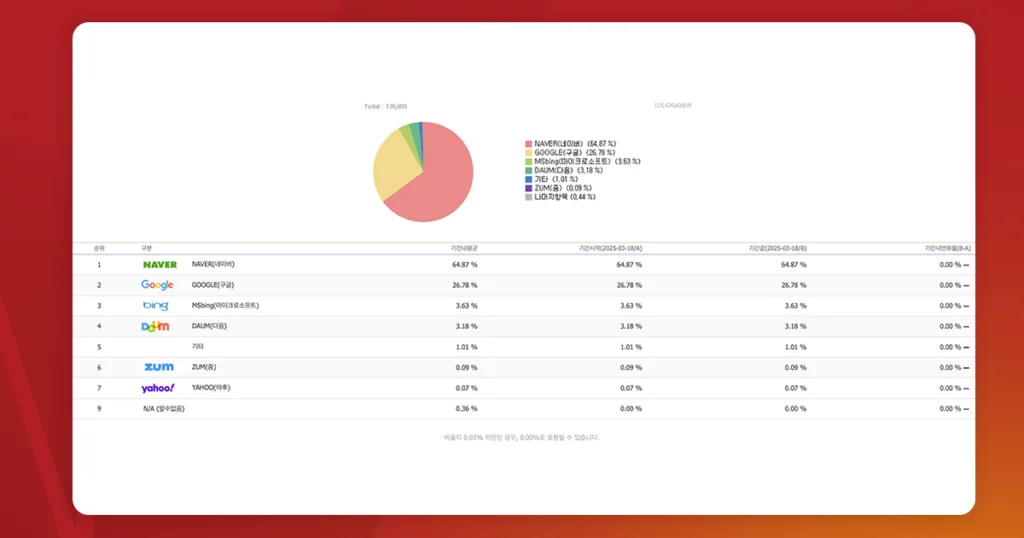Click the footnote about ratios under 0.01%

point(519,437)
